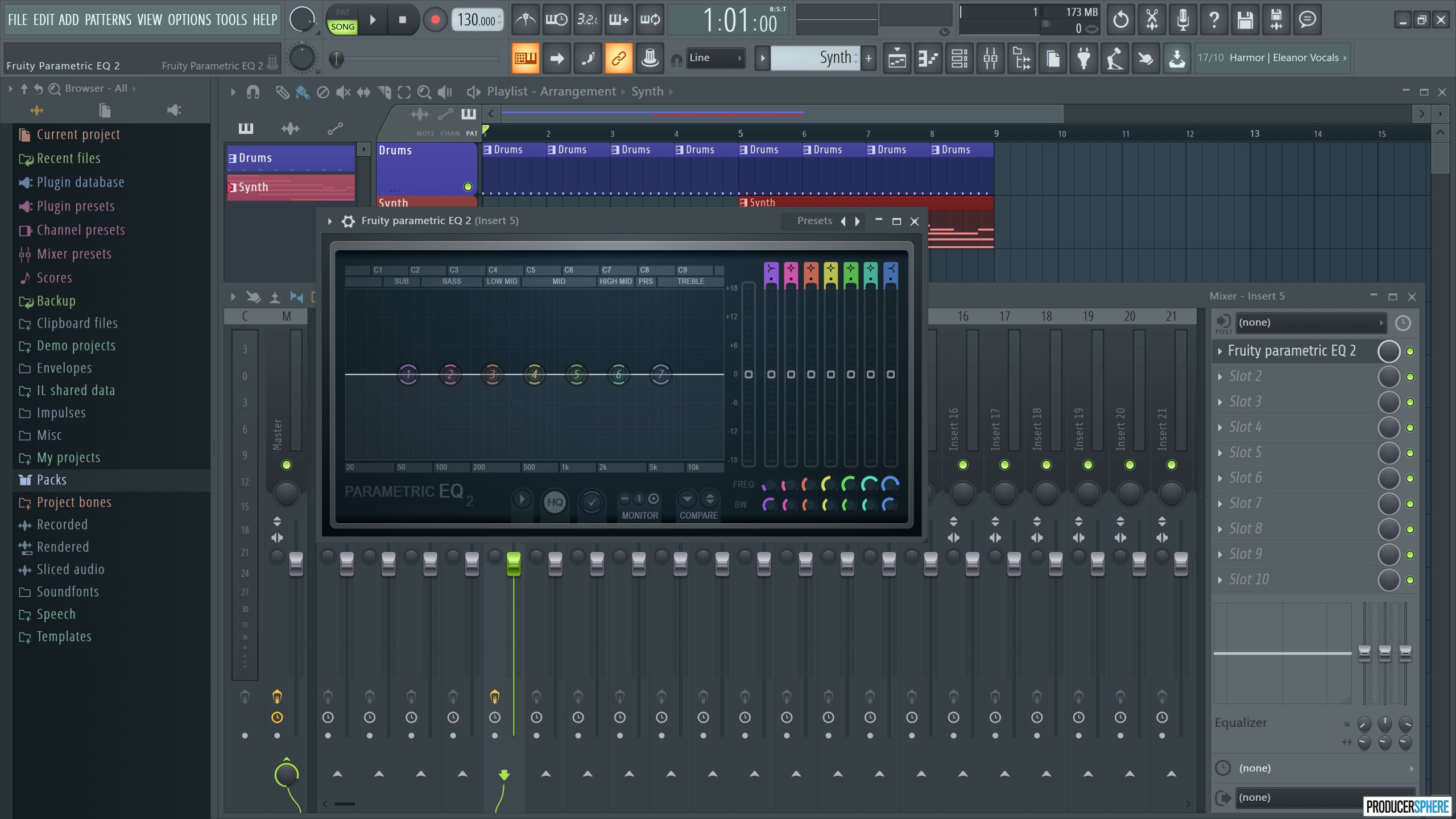The image size is (1456, 819).
Task: Click the Play button in transport
Action: point(373,20)
